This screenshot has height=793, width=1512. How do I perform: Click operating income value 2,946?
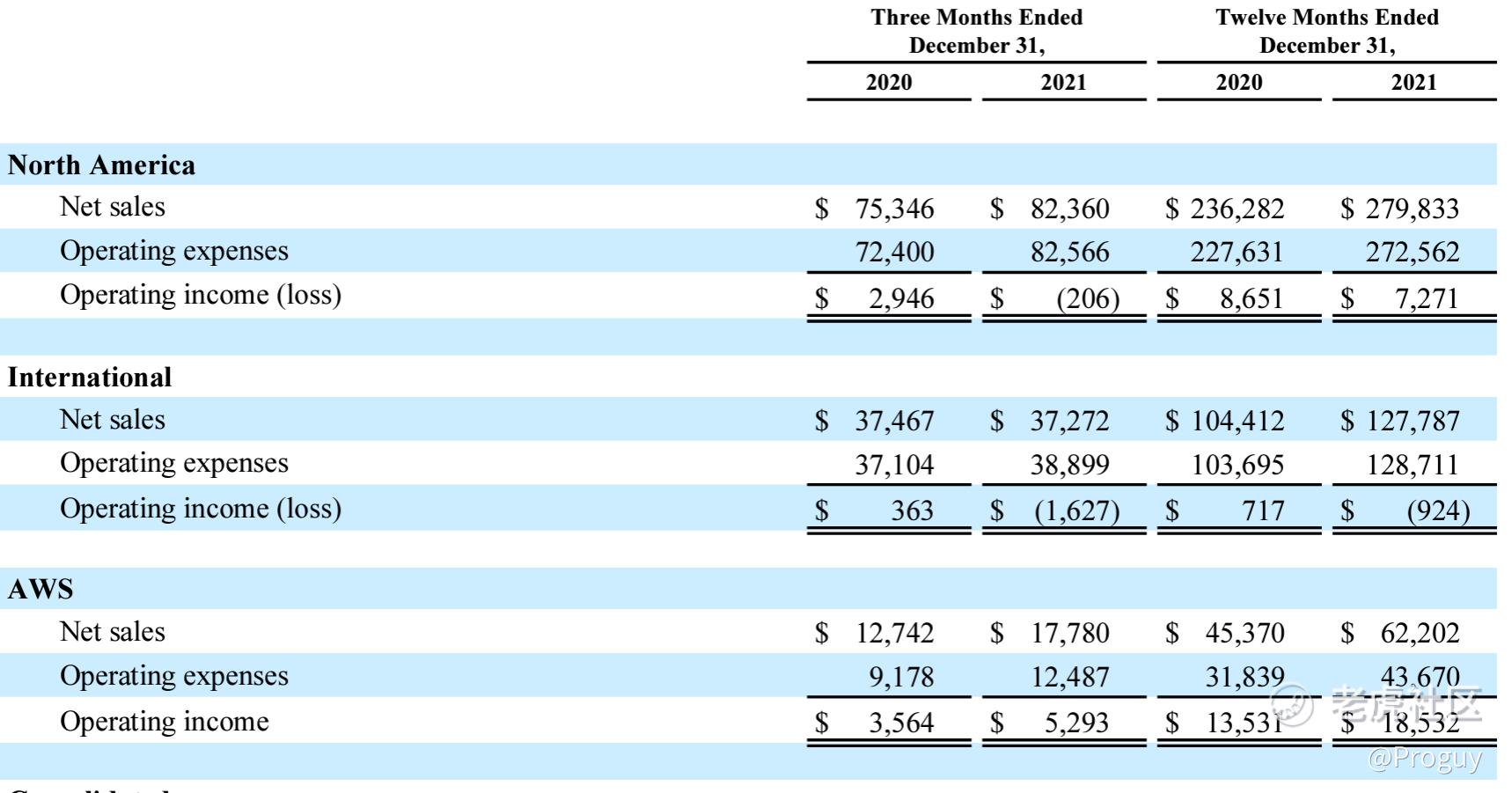pos(901,298)
